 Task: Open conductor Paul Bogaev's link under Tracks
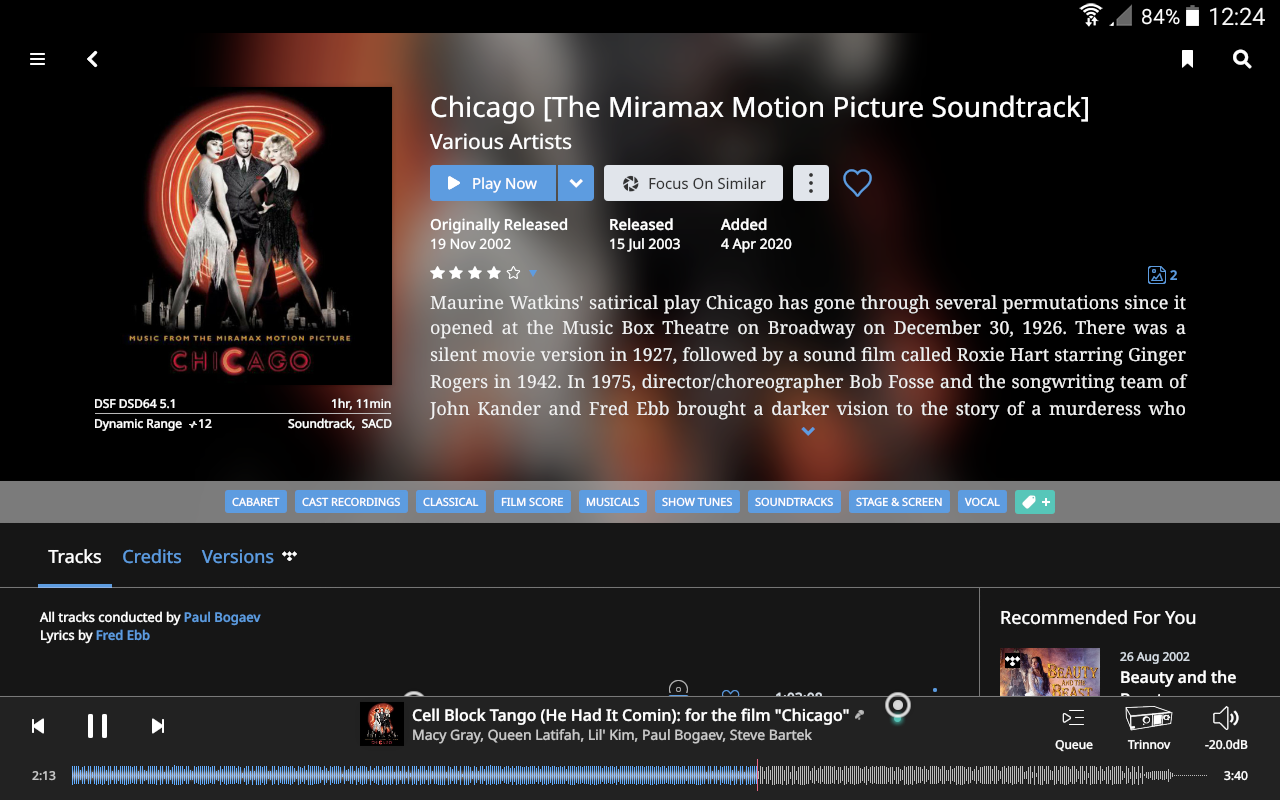coord(222,617)
